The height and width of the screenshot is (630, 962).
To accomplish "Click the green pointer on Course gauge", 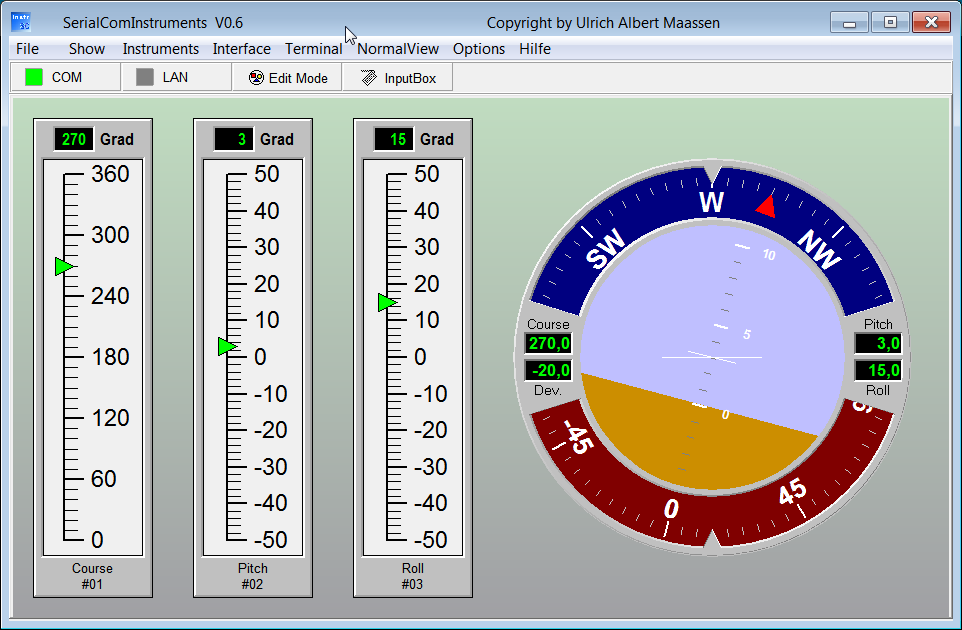I will pos(64,267).
